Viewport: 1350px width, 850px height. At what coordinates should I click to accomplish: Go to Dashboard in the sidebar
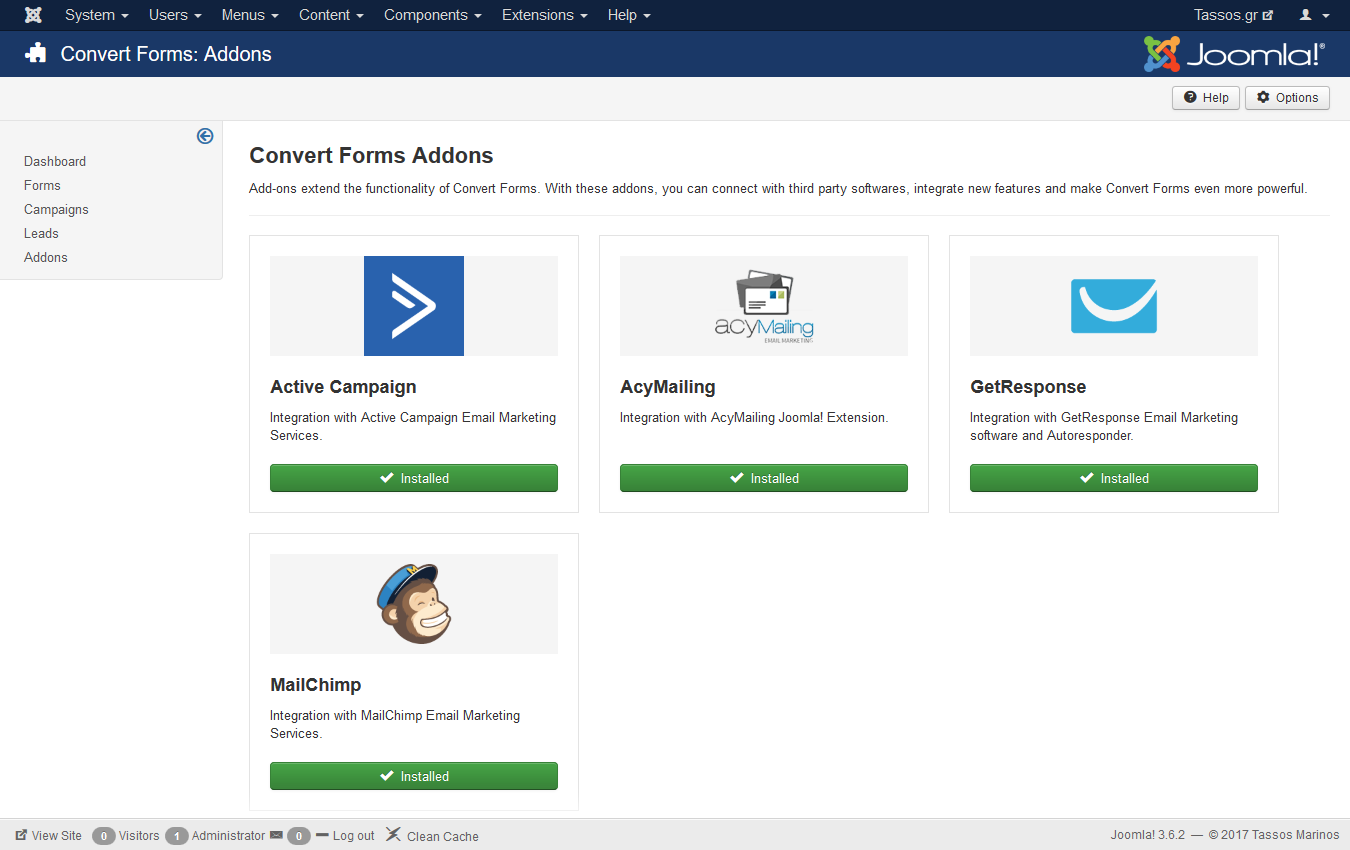[x=55, y=161]
